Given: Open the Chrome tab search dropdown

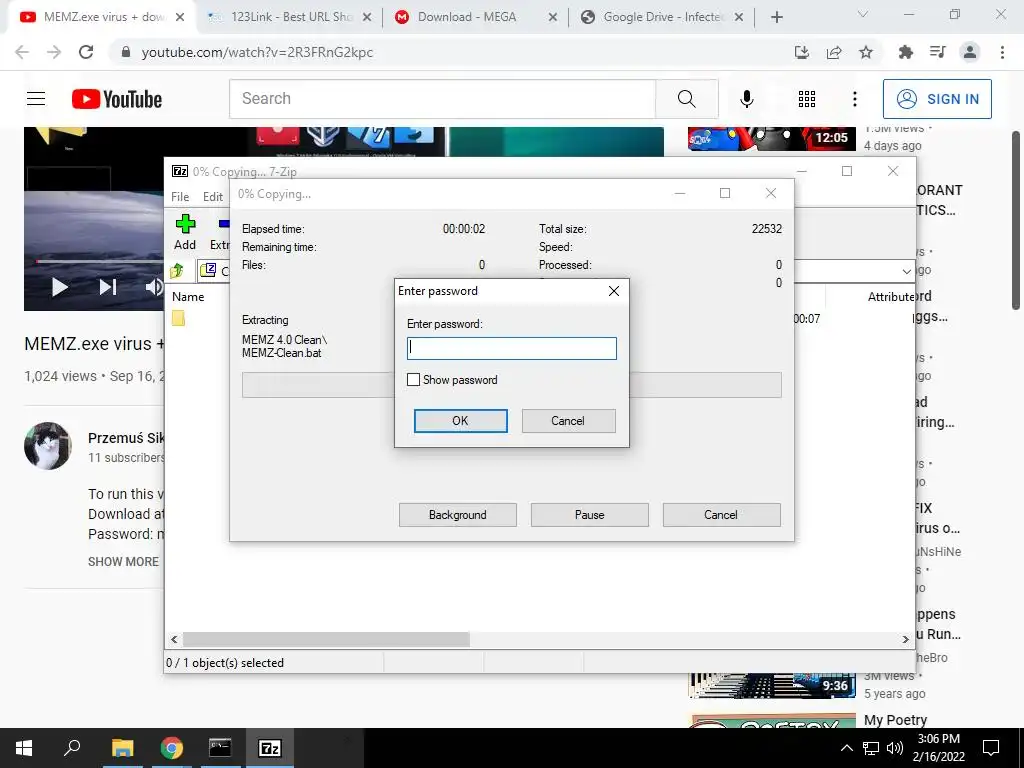Looking at the screenshot, I should point(863,14).
